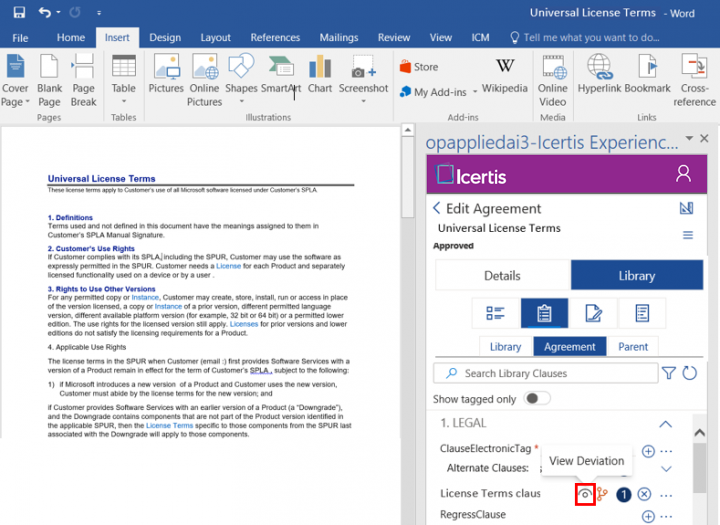Open the Review ribbon tab

pyautogui.click(x=394, y=38)
